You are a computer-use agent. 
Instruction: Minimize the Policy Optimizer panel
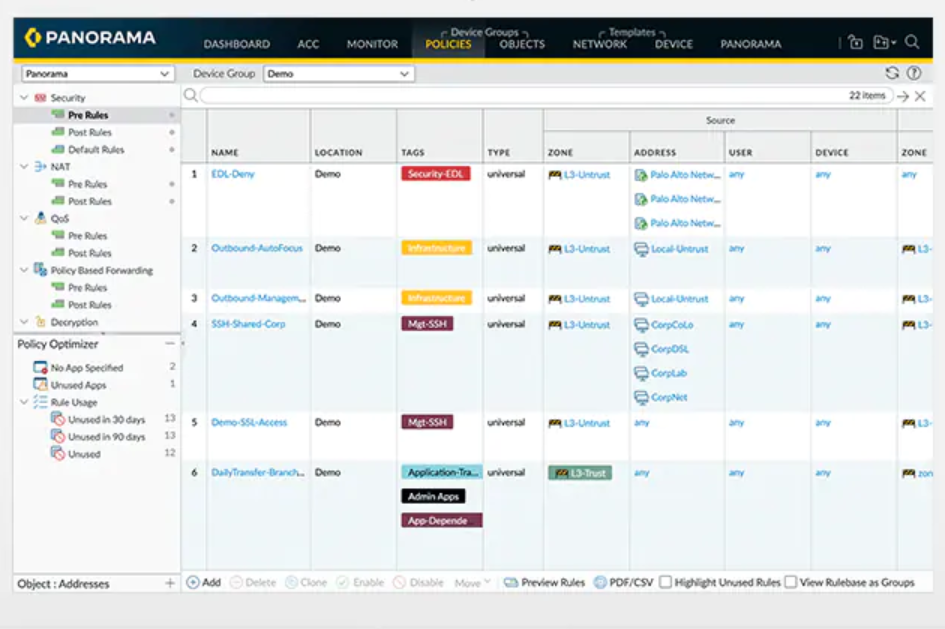pyautogui.click(x=170, y=343)
